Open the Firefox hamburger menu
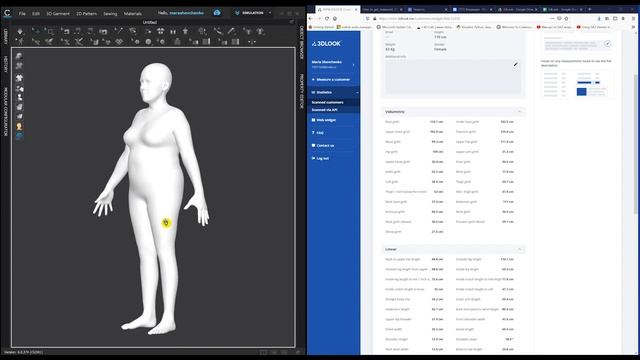The height and width of the screenshot is (360, 640). 634,18
